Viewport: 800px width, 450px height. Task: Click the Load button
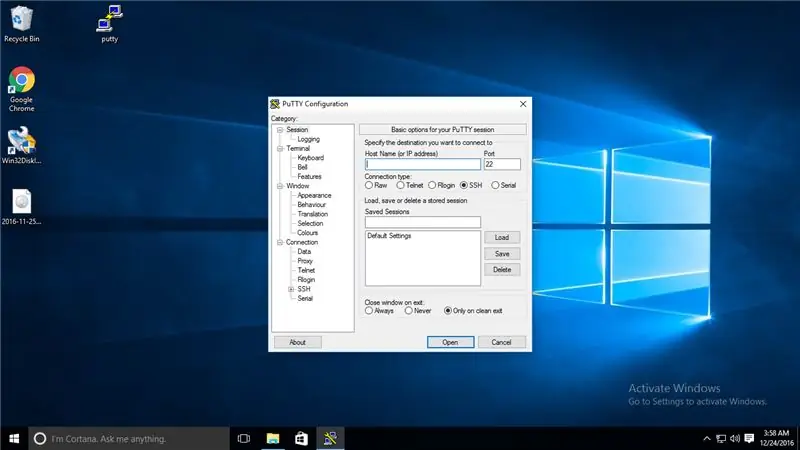(502, 238)
